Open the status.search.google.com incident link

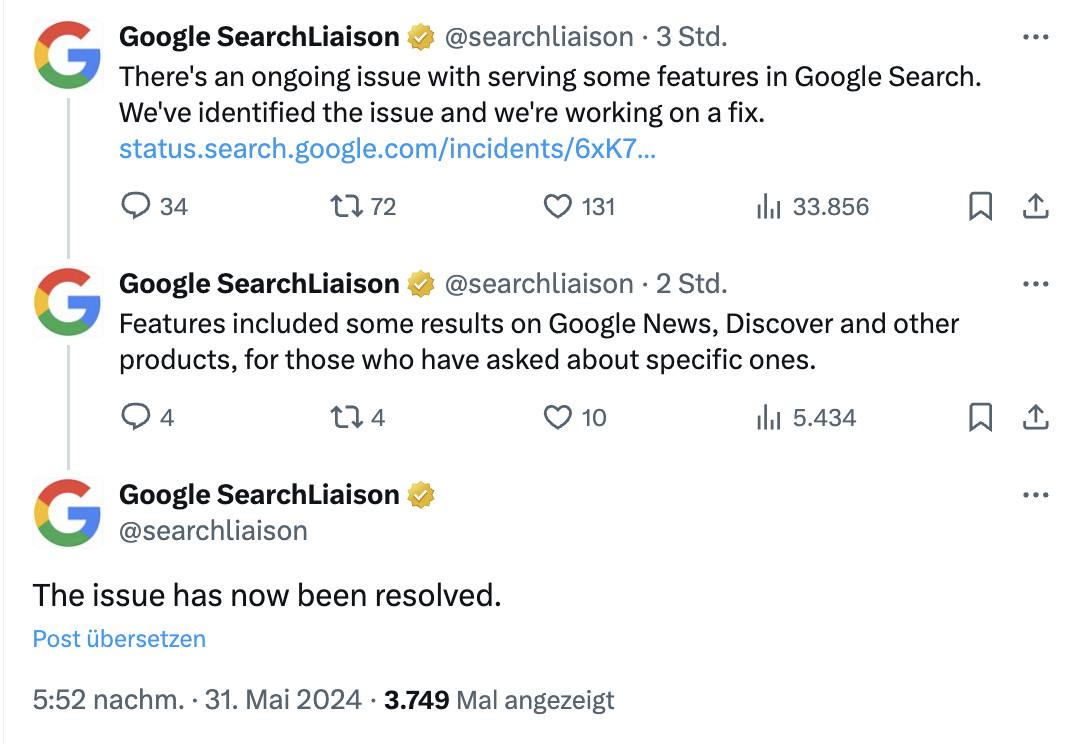point(388,150)
